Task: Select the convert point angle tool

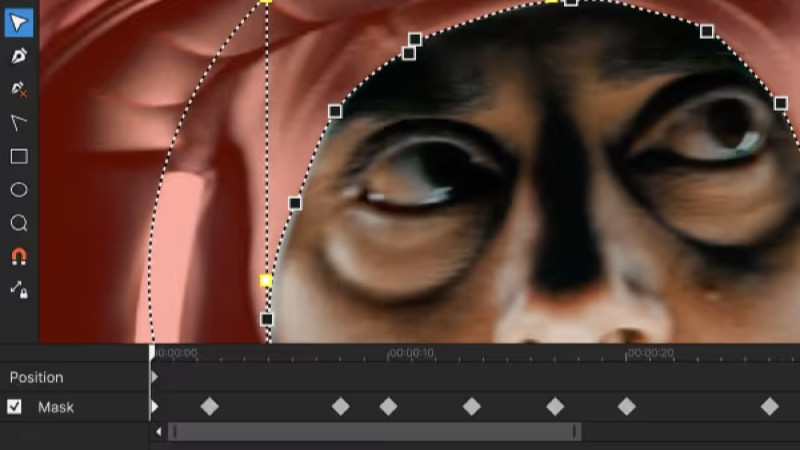Action: click(x=19, y=122)
